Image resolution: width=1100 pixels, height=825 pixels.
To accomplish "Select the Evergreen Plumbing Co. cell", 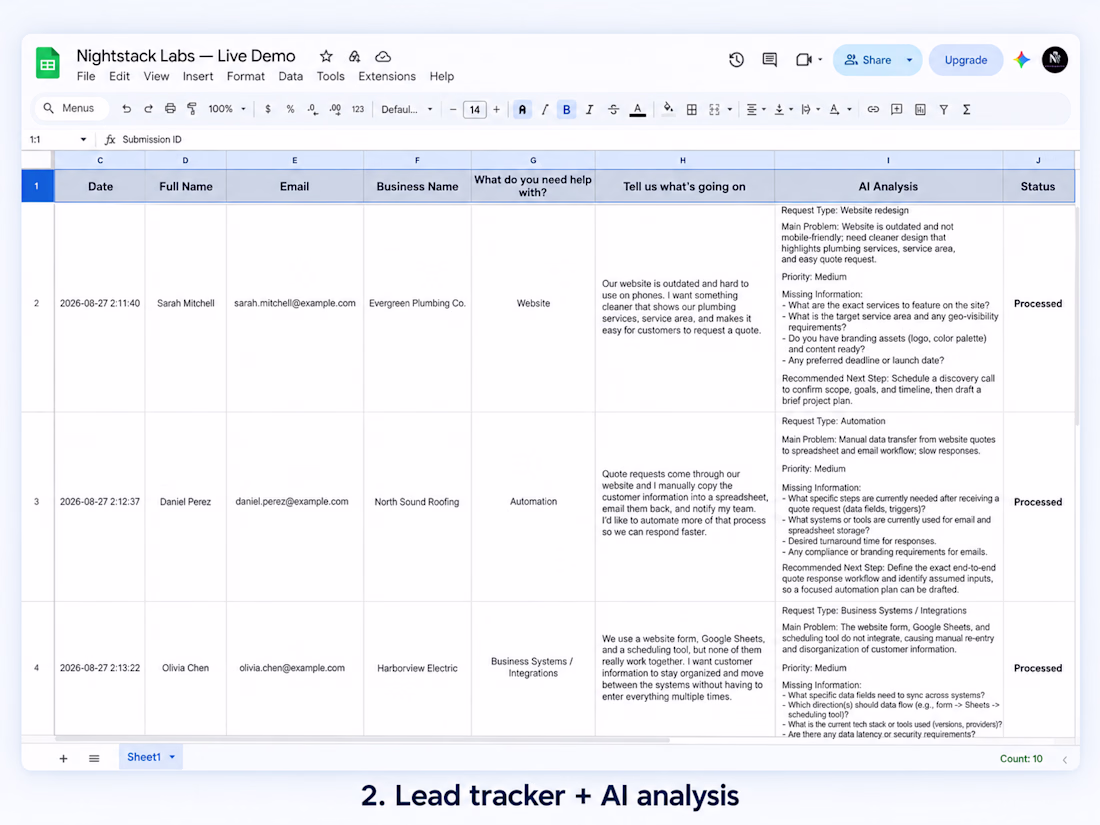I will click(417, 304).
